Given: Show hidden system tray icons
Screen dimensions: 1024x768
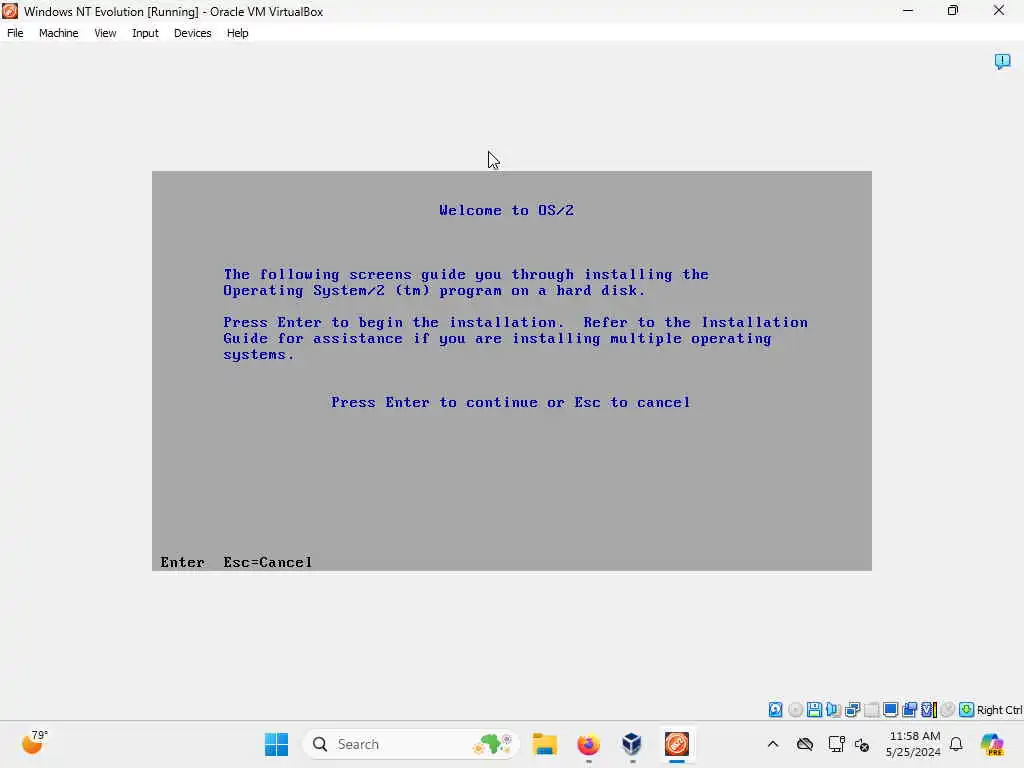Looking at the screenshot, I should click(x=773, y=744).
